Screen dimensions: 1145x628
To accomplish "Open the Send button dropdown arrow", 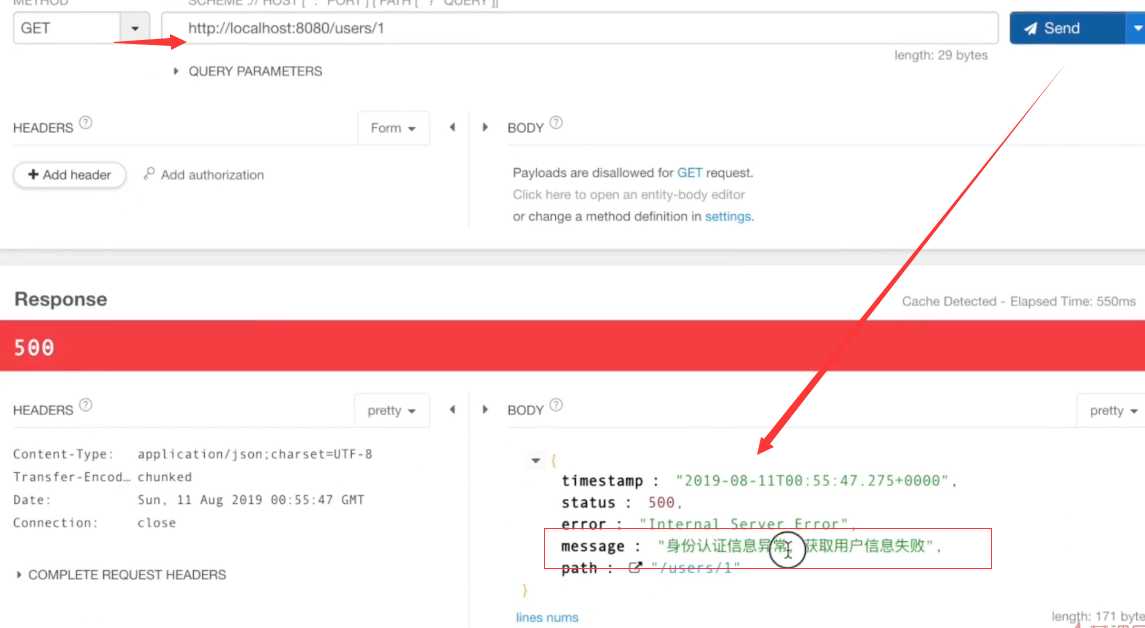I will click(x=1136, y=28).
